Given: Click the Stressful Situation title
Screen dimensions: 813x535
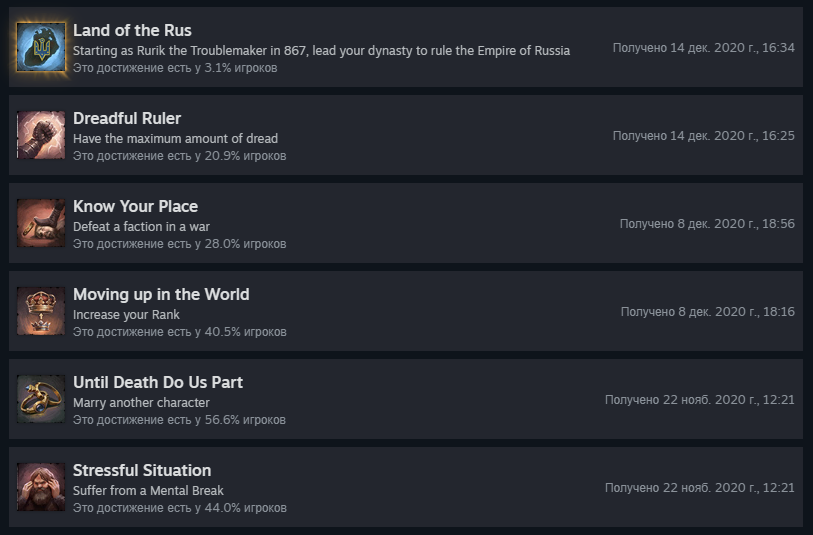Looking at the screenshot, I should click(142, 470).
